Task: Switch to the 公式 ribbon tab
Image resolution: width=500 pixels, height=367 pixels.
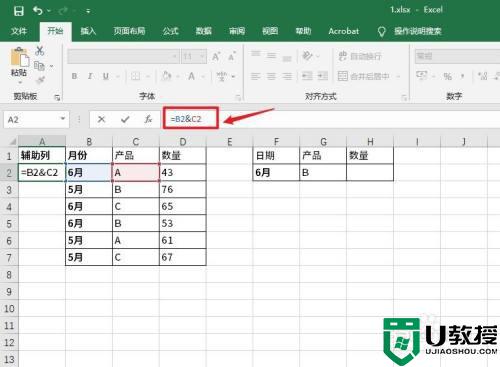Action: [171, 31]
